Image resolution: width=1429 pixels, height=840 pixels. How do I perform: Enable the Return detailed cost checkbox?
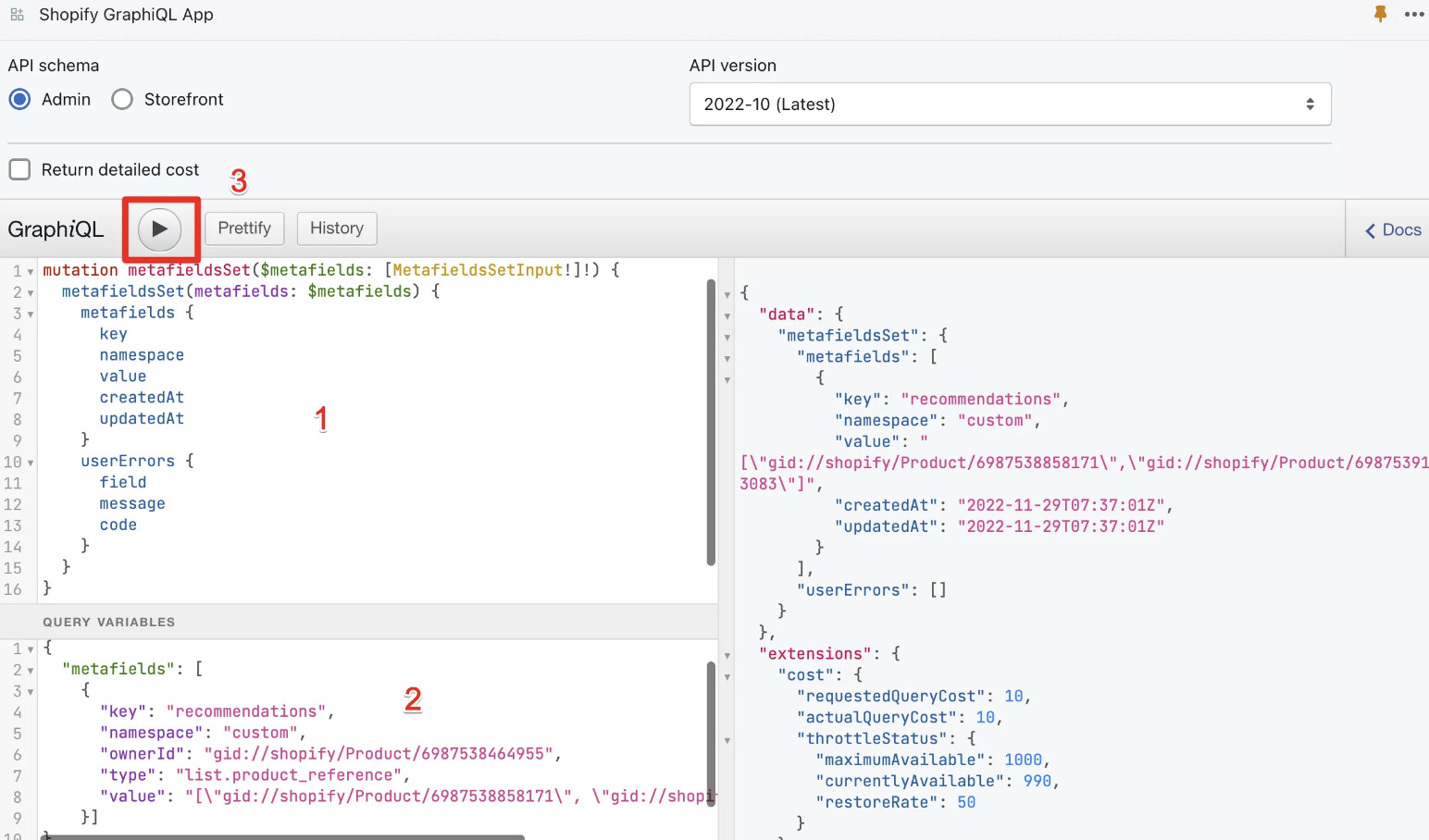(19, 169)
